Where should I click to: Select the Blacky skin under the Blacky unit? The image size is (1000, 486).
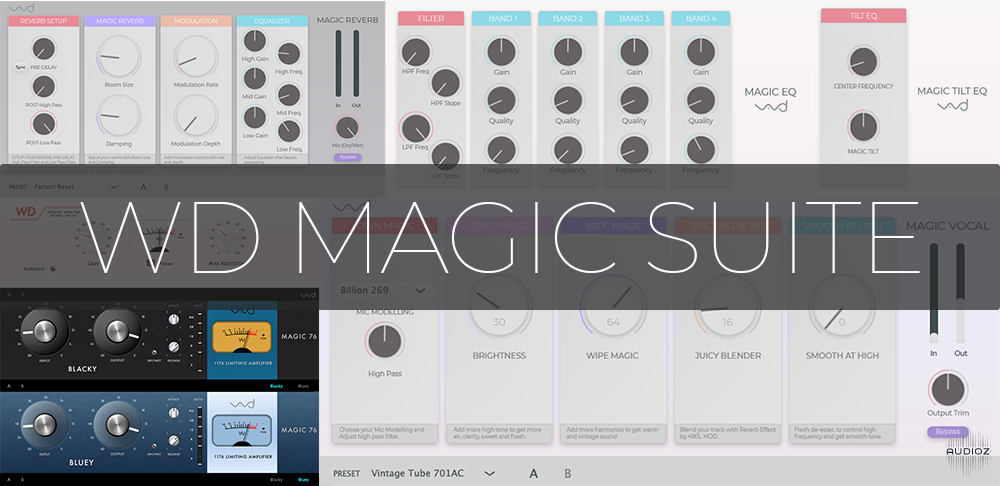coord(276,386)
